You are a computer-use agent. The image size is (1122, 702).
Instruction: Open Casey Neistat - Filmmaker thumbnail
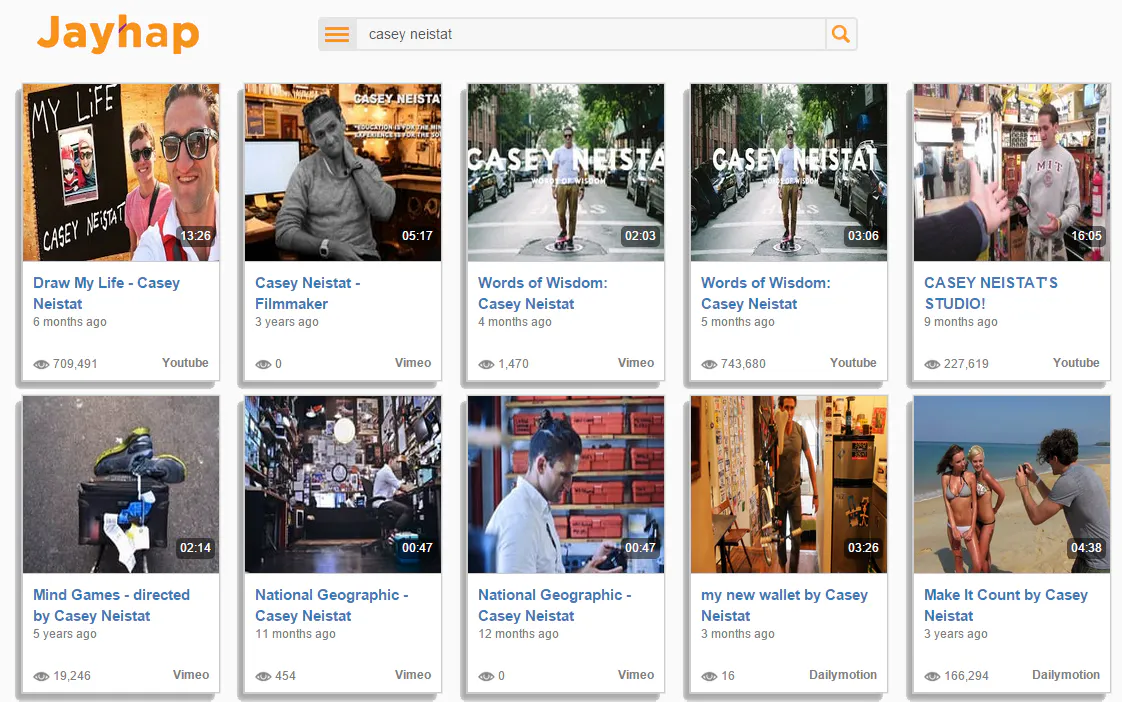coord(343,172)
